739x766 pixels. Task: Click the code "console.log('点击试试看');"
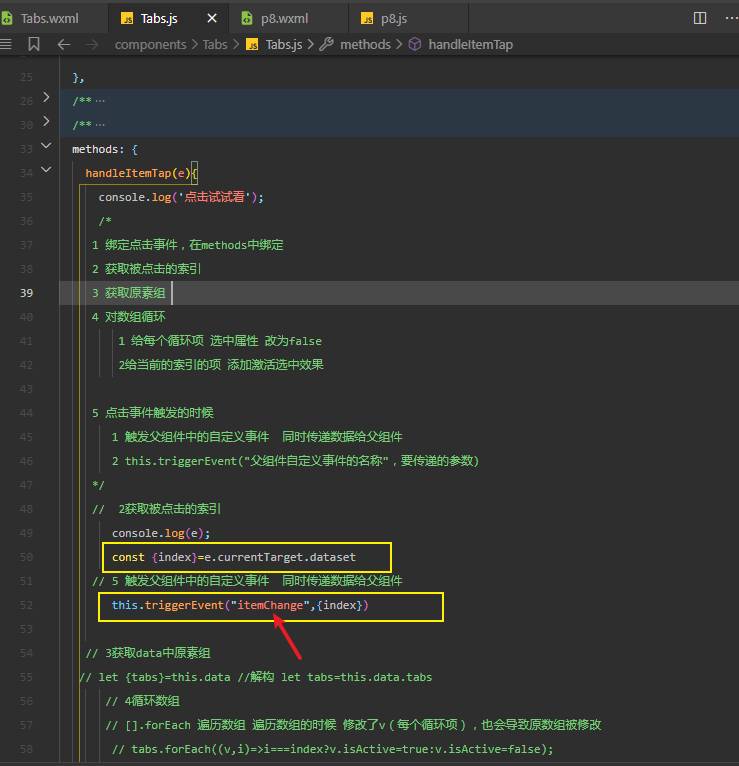coord(181,197)
